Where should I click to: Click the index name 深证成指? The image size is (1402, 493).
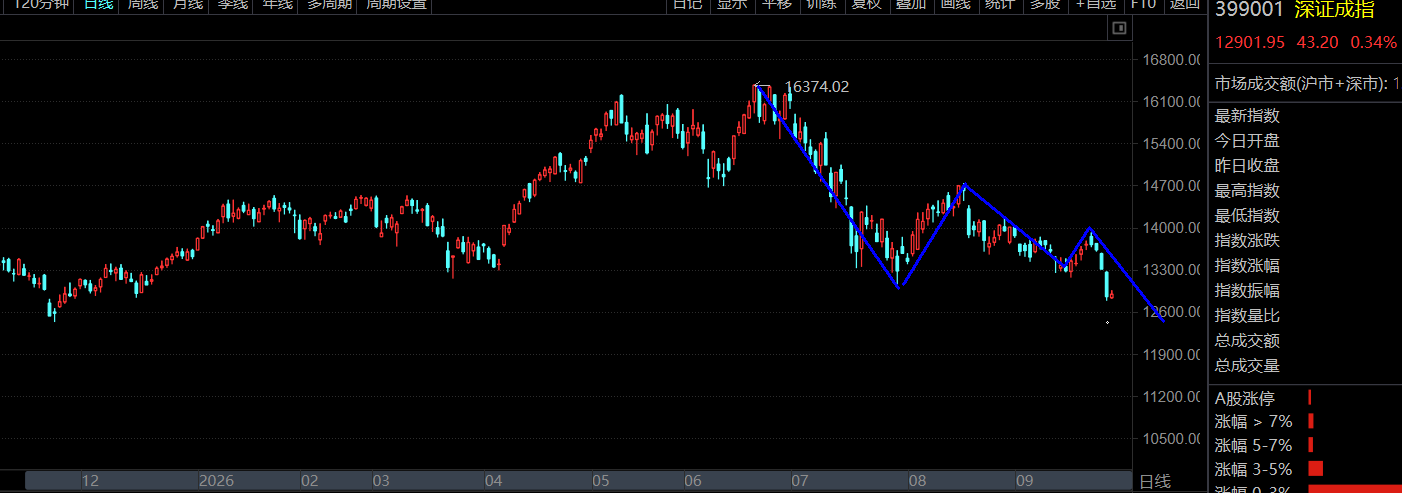pyautogui.click(x=1334, y=10)
